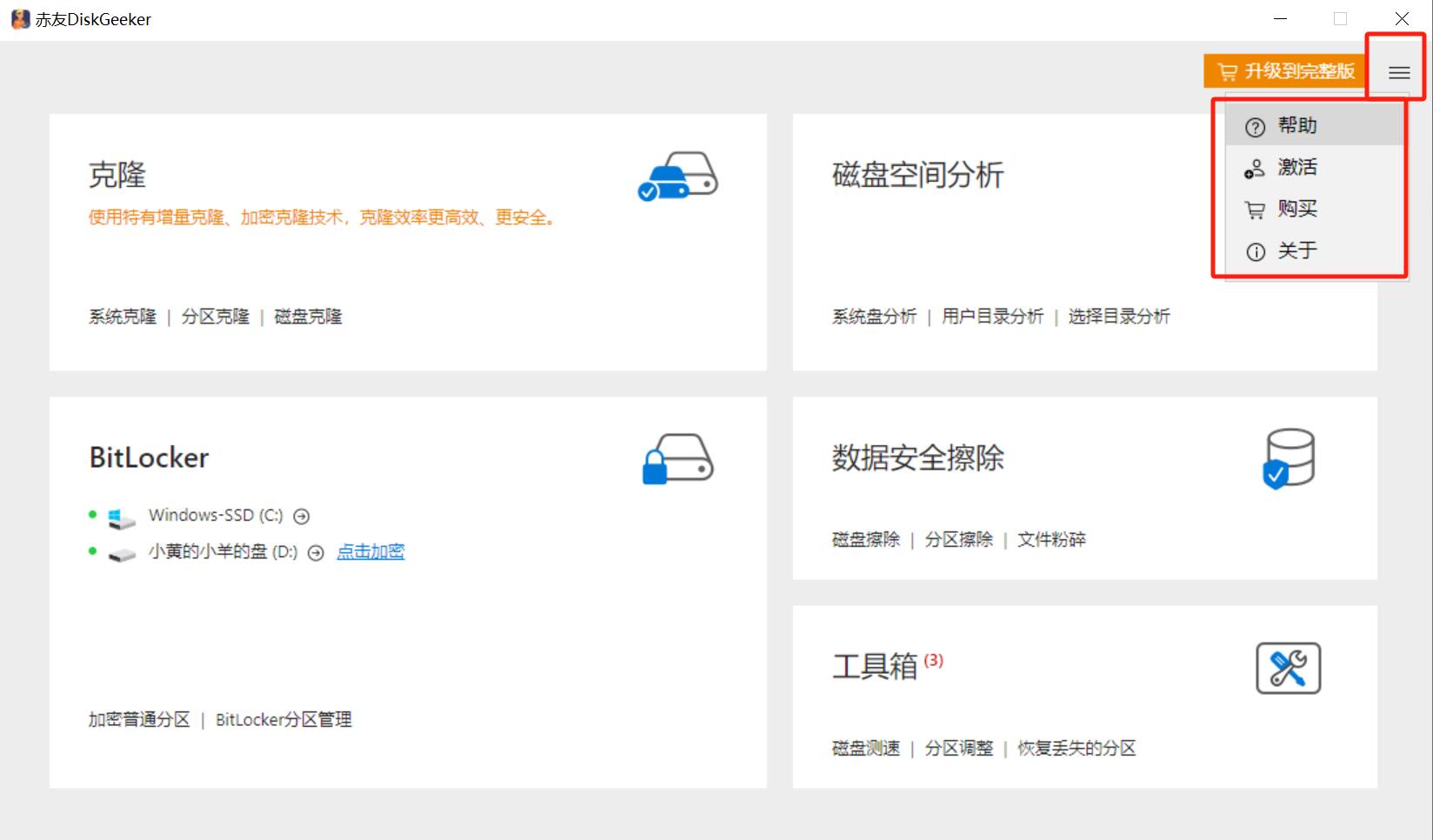Select 帮助 from the dropdown menu

[x=1316, y=126]
